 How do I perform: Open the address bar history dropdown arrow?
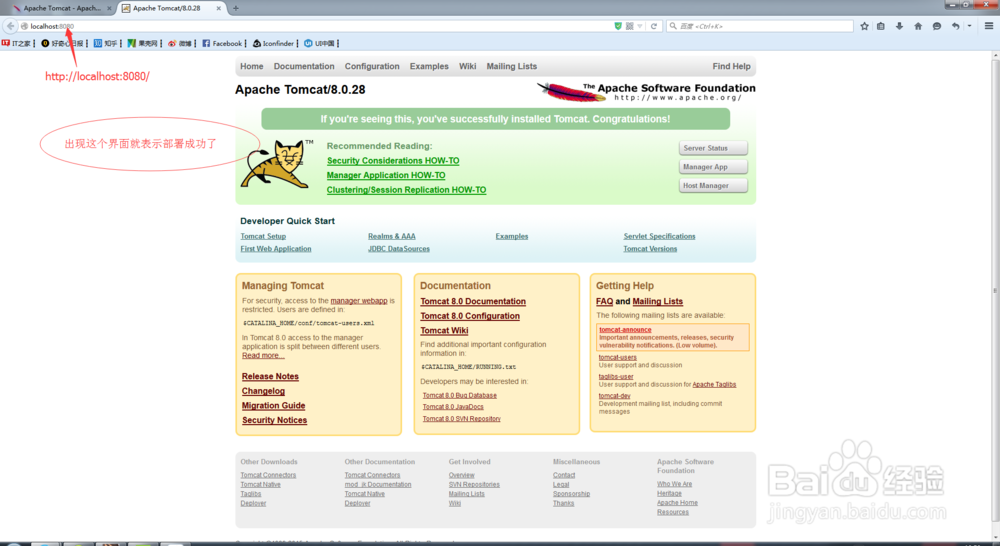tap(640, 26)
